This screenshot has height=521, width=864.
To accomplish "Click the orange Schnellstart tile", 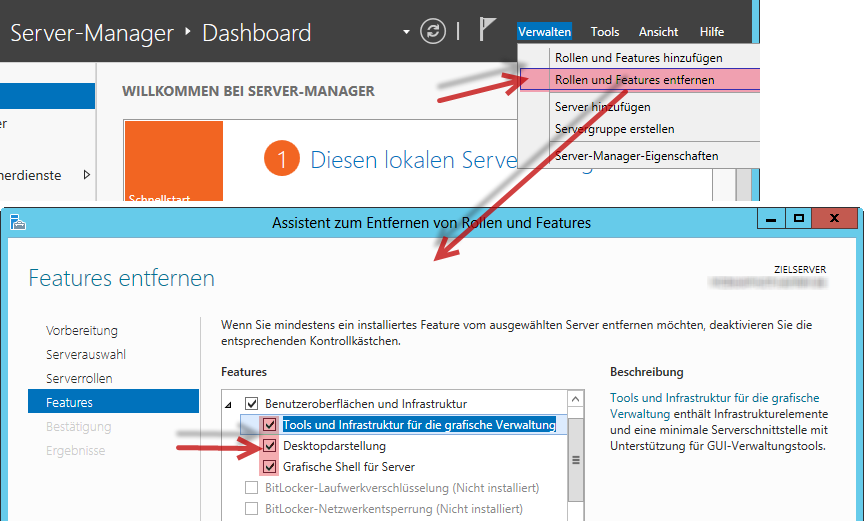I will [174, 161].
